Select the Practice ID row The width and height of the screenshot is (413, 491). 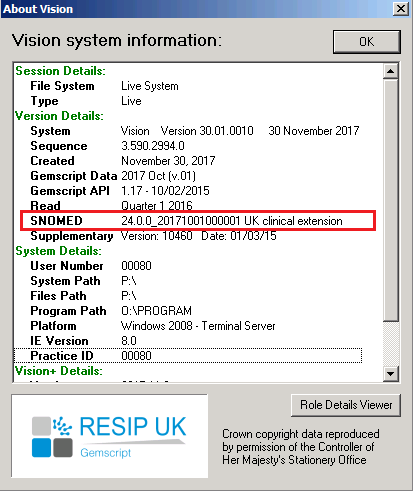pos(188,356)
